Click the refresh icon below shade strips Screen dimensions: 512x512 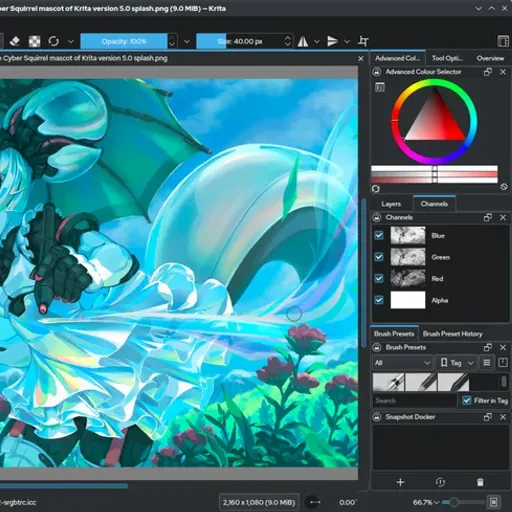point(376,189)
